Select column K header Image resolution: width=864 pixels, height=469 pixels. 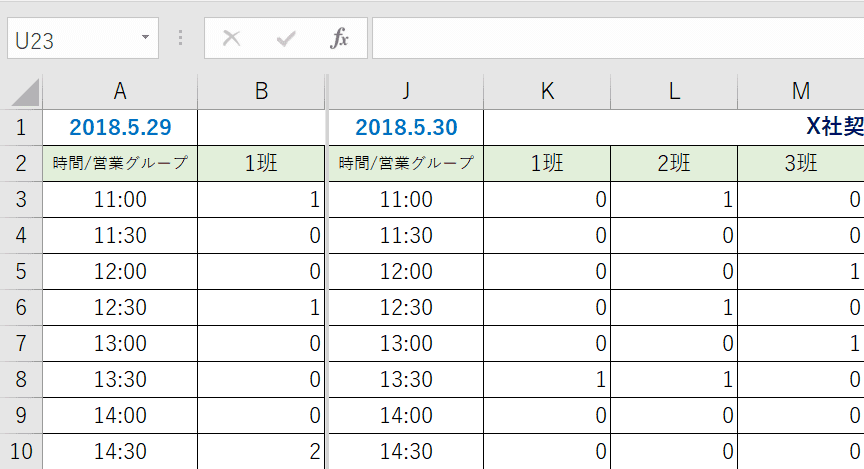pyautogui.click(x=547, y=91)
